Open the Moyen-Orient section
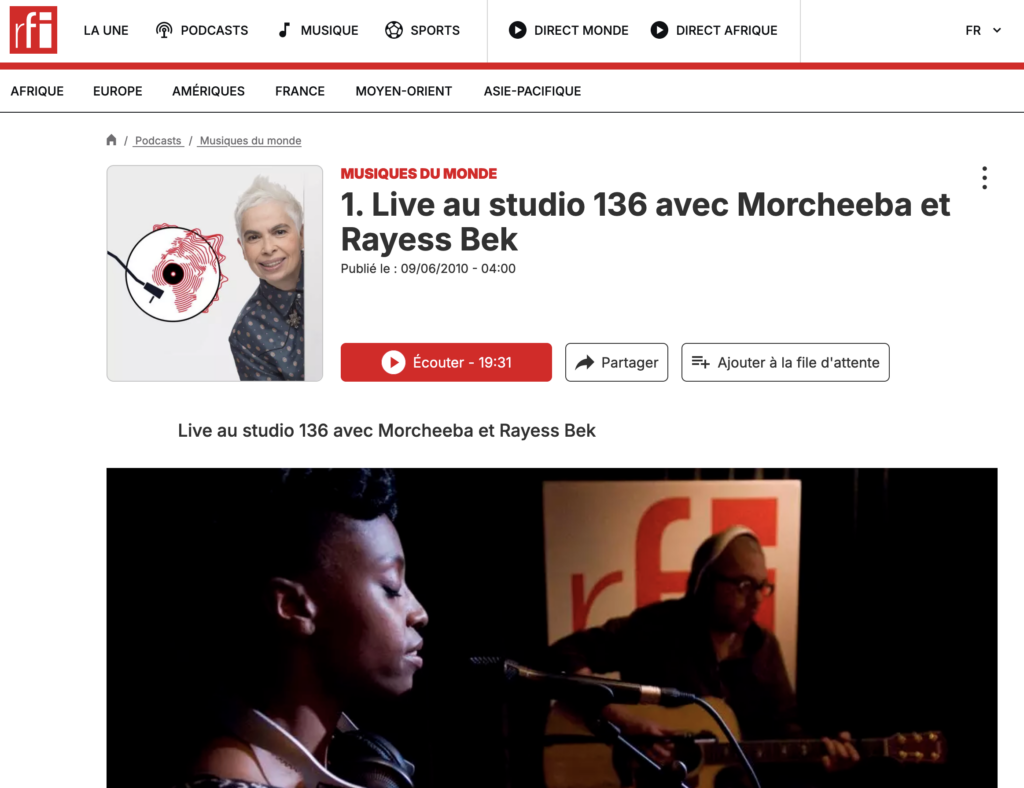Image resolution: width=1024 pixels, height=788 pixels. (404, 91)
